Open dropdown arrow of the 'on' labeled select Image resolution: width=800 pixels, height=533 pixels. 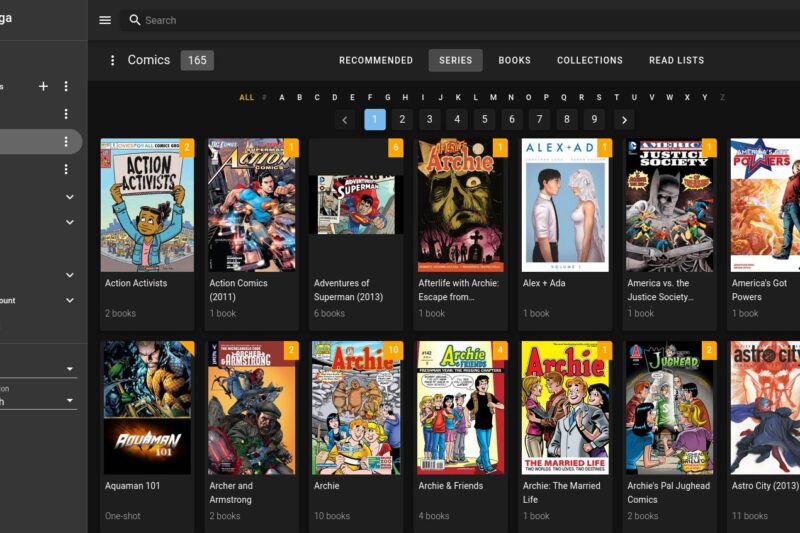tap(70, 400)
